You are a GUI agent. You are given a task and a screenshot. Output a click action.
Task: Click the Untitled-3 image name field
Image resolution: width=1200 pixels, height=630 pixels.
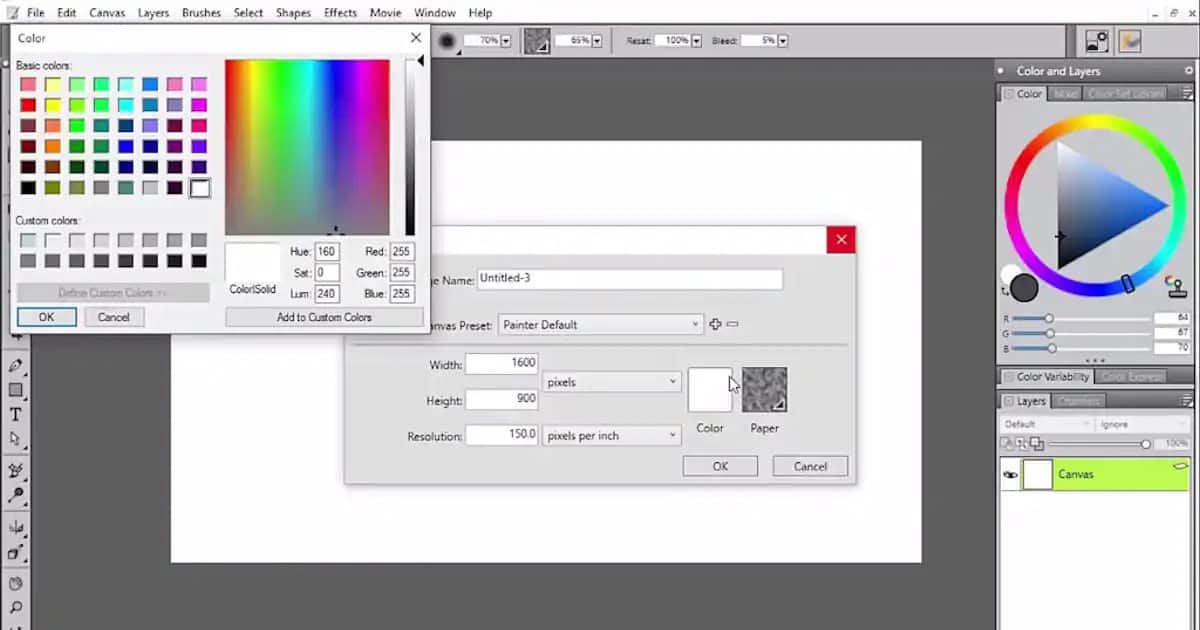tap(630, 278)
